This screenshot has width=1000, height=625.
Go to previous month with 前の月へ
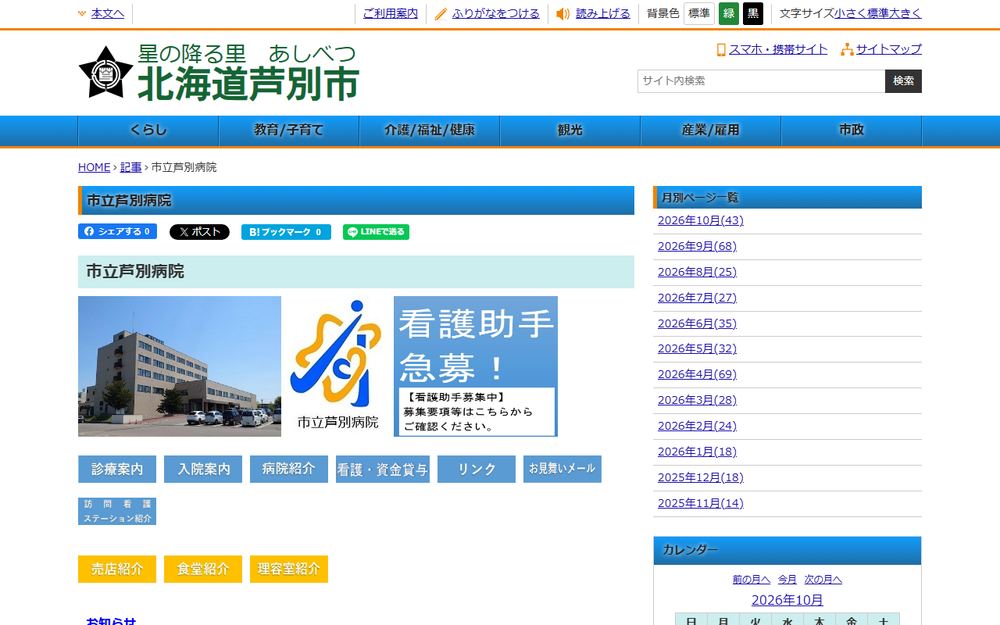(751, 580)
